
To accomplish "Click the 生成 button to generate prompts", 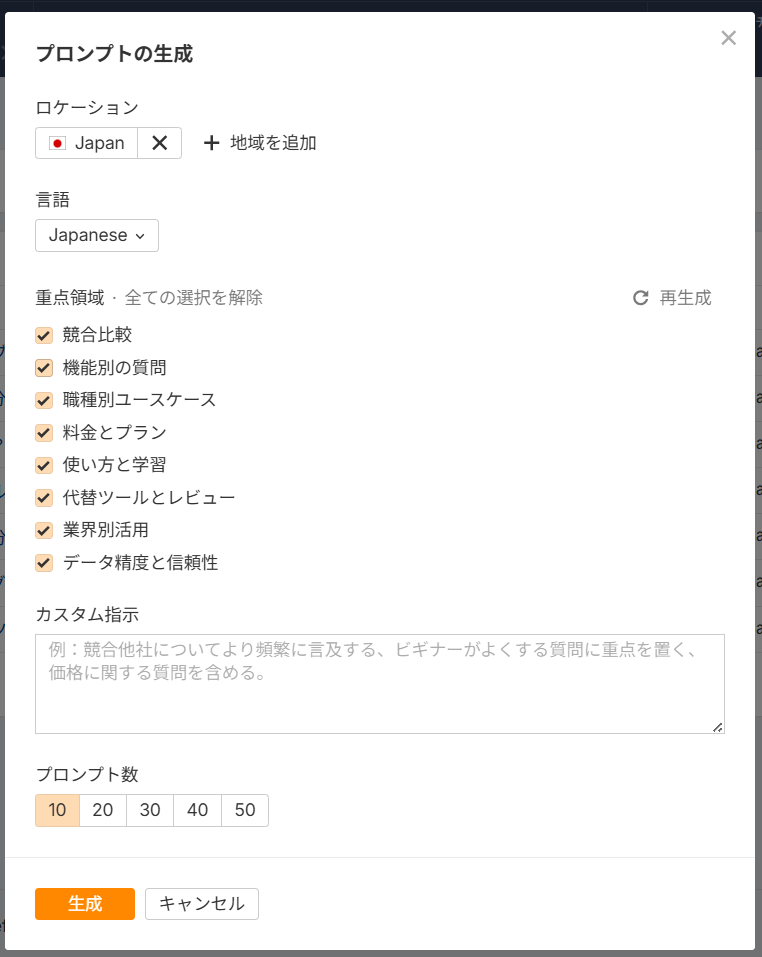I will 84,903.
